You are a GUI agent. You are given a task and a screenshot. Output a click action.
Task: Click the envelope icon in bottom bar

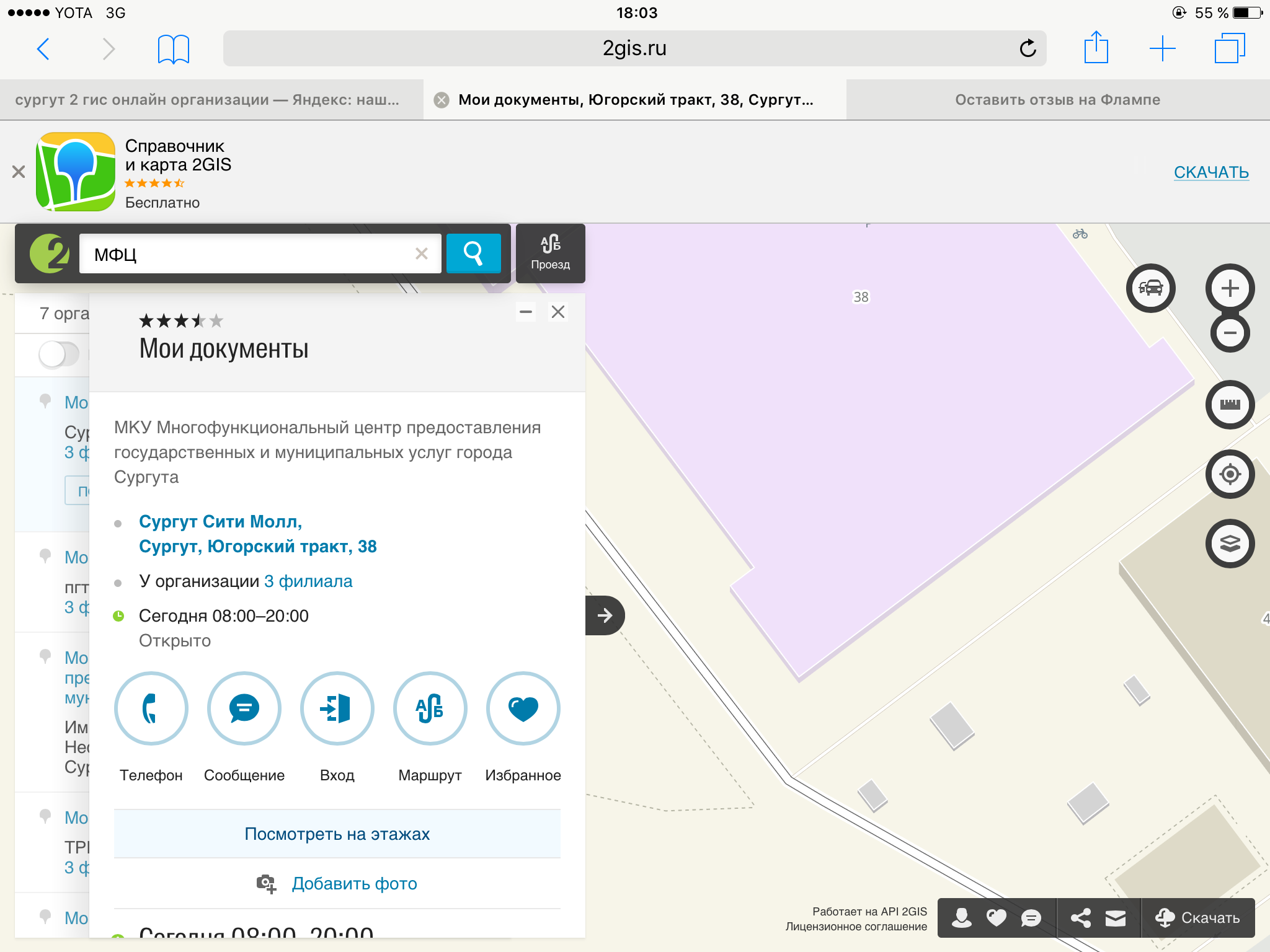click(x=1116, y=918)
